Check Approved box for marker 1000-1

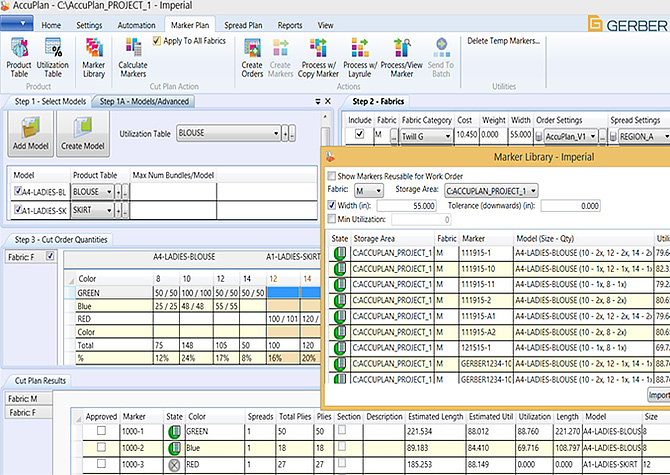click(x=101, y=431)
